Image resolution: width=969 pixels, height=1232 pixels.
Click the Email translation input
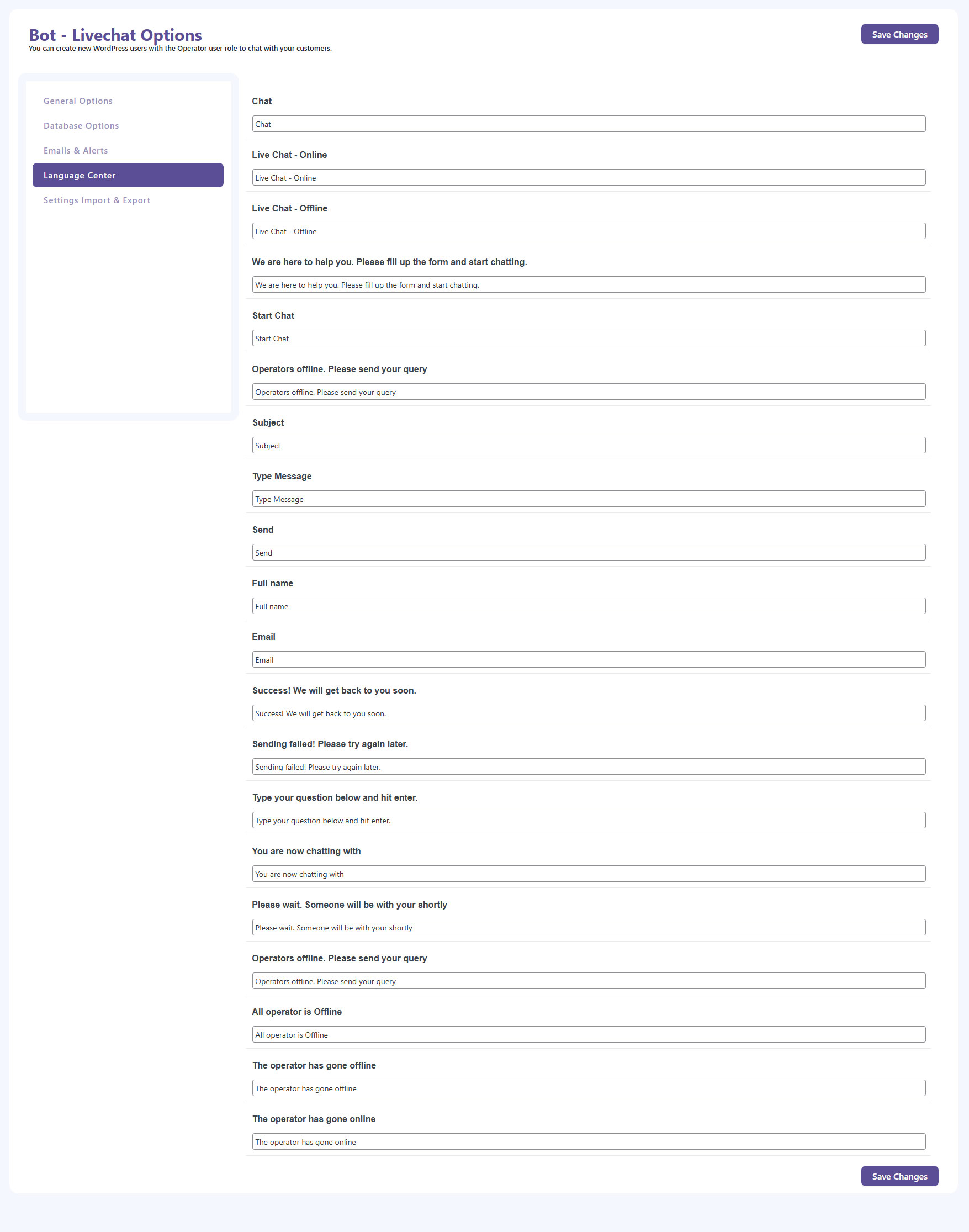[589, 659]
